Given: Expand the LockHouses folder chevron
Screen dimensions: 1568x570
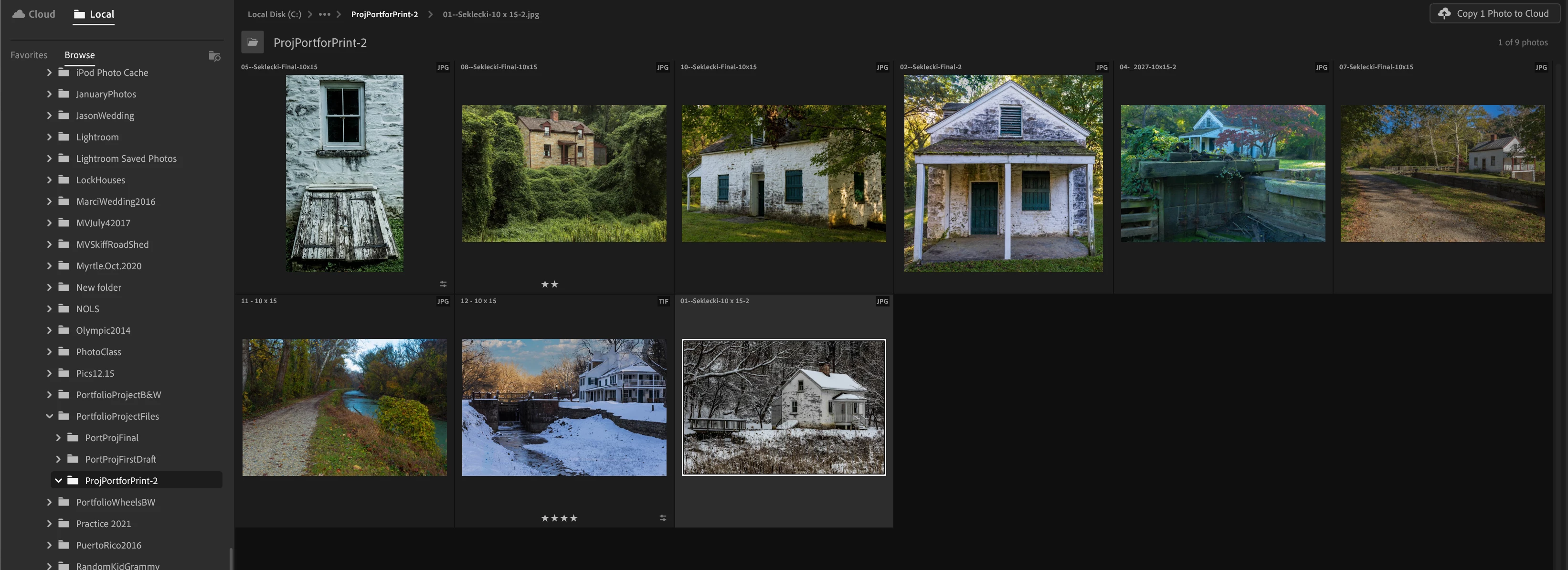Looking at the screenshot, I should pyautogui.click(x=49, y=180).
